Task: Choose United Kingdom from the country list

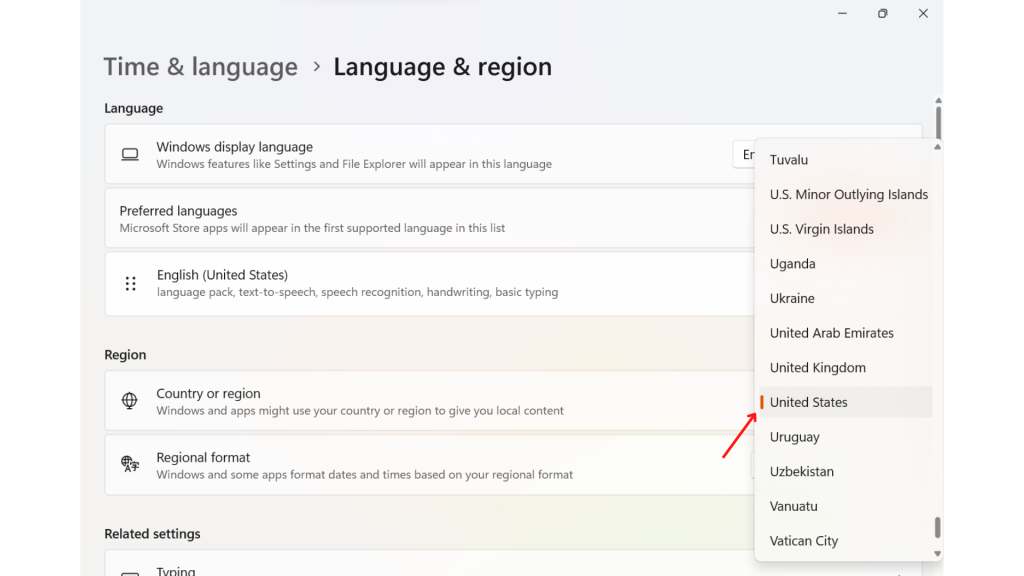Action: 846,368
